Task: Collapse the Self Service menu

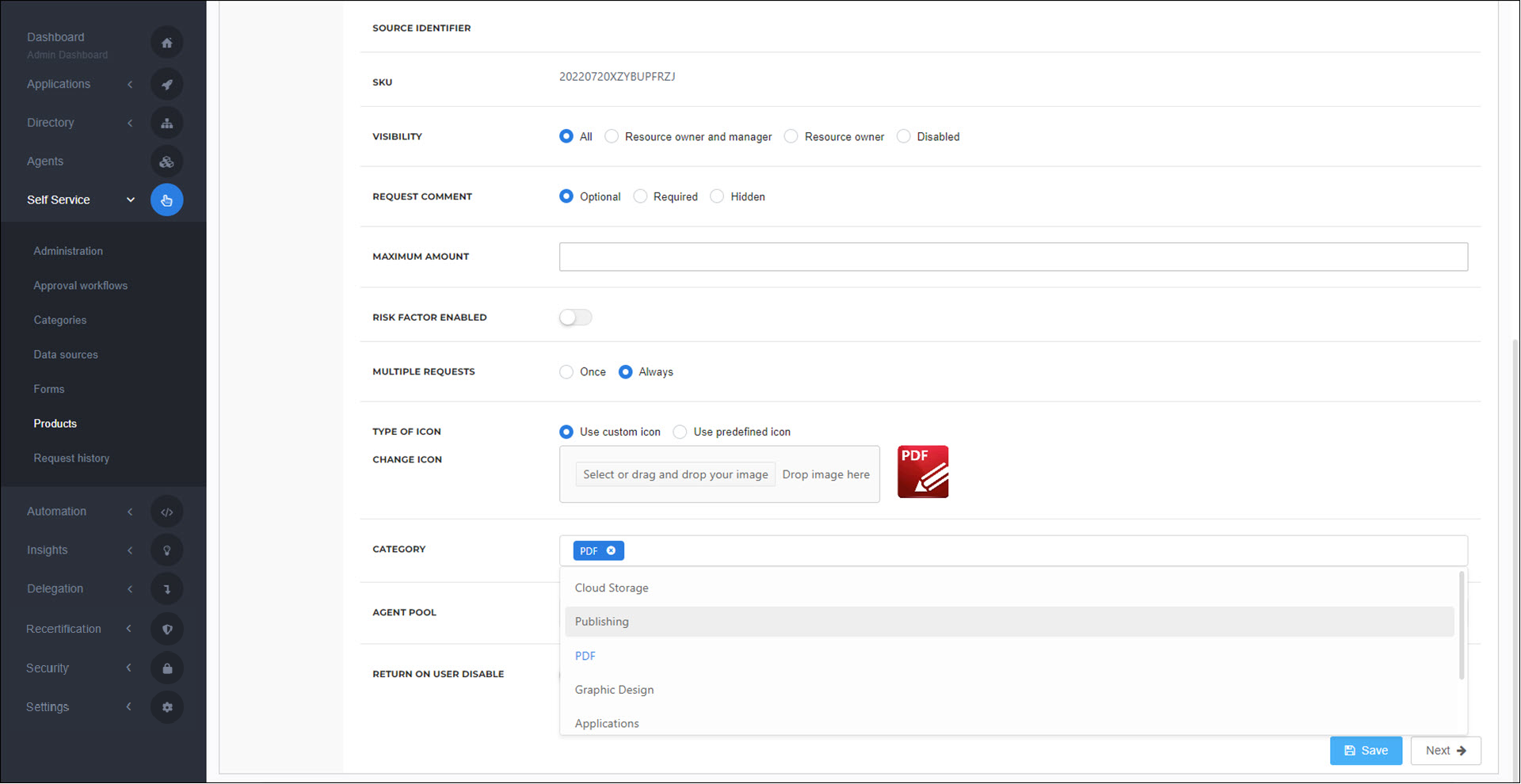Action: [131, 200]
